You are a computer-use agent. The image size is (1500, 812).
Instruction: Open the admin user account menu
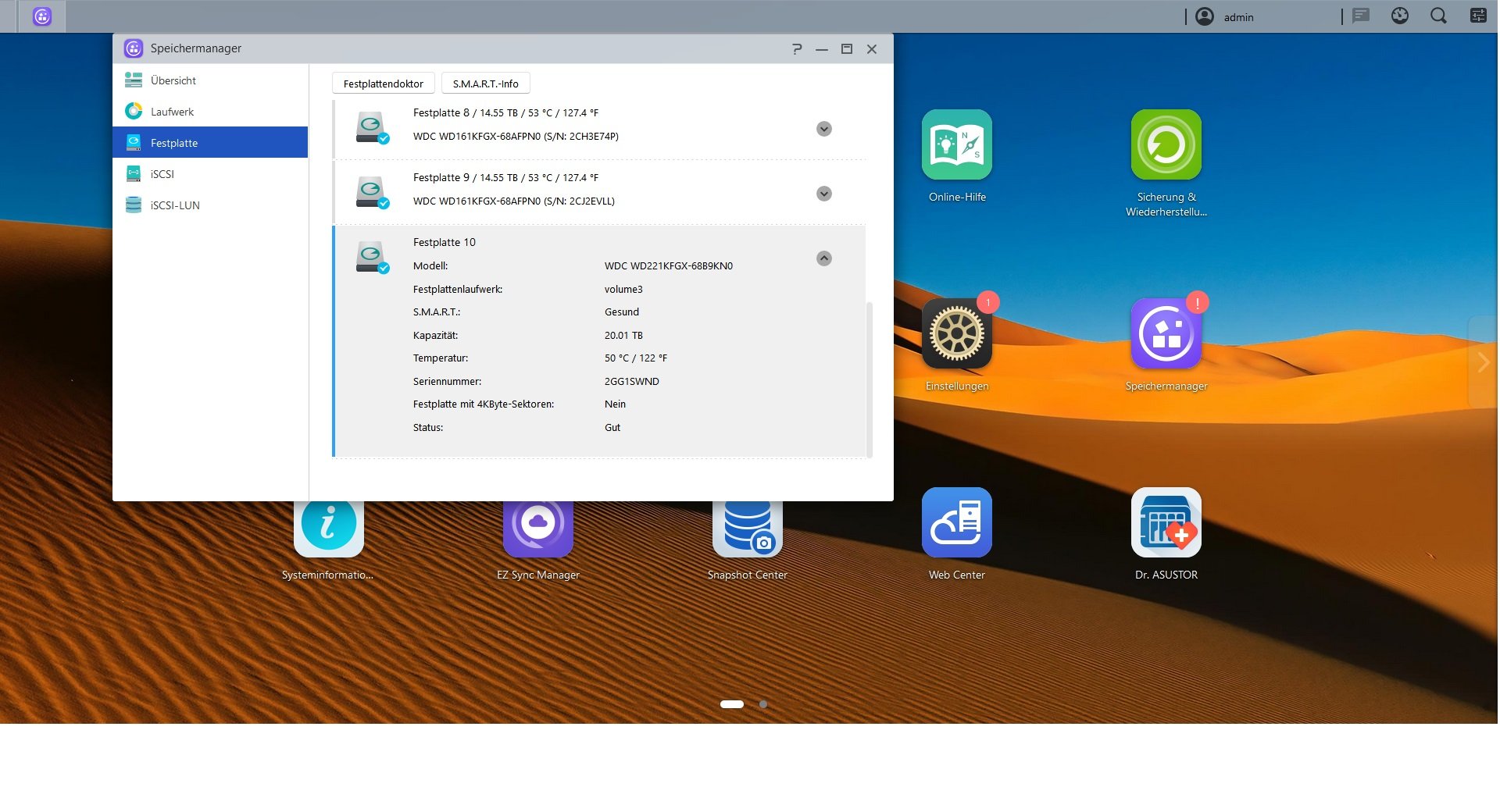[x=1225, y=16]
